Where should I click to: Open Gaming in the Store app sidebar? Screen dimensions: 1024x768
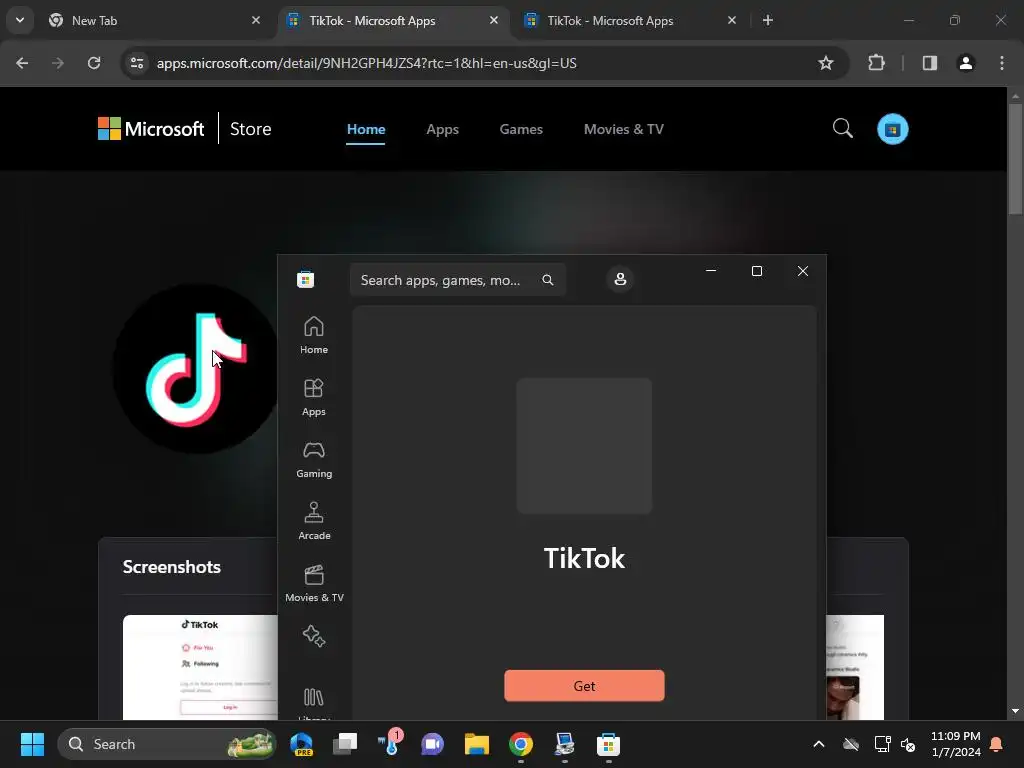point(313,458)
